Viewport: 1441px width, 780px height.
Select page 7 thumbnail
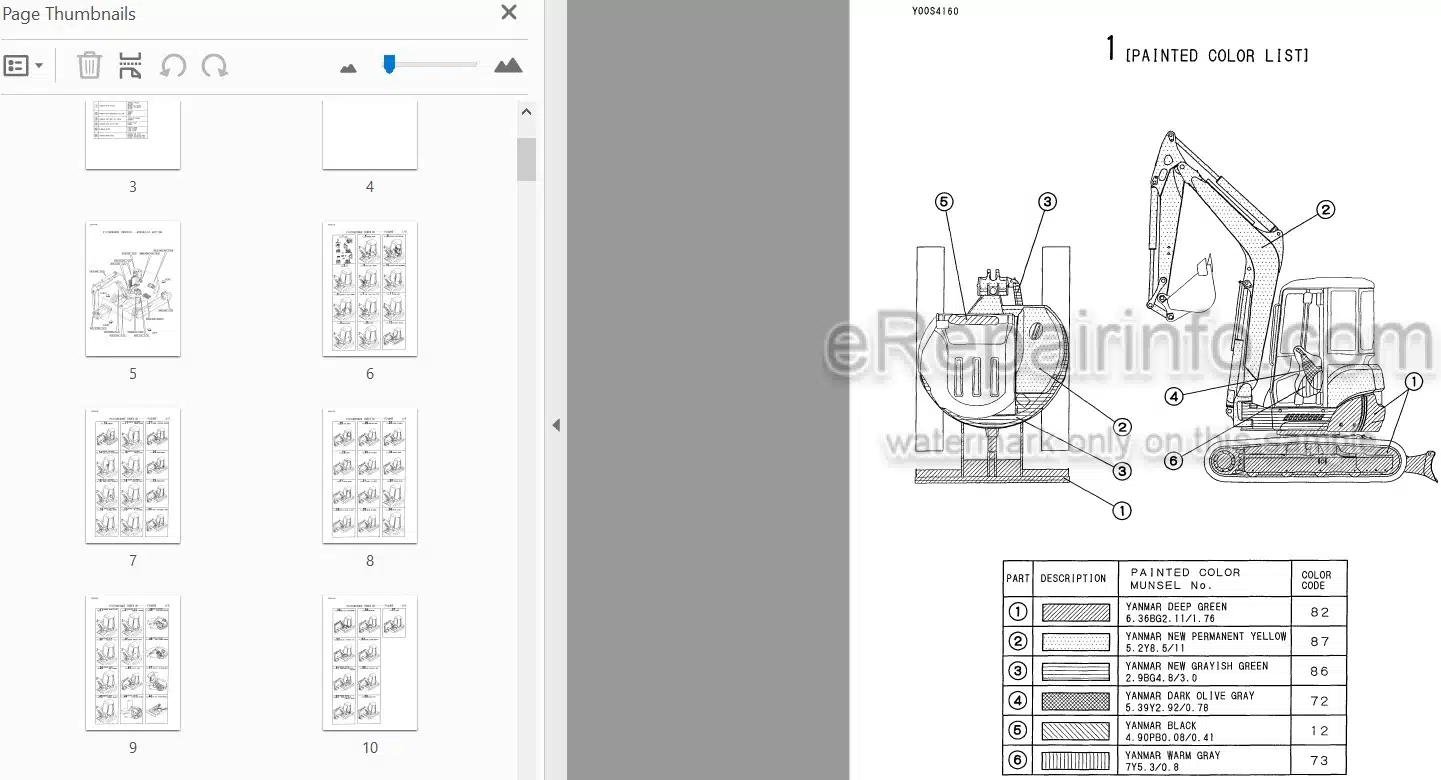133,476
